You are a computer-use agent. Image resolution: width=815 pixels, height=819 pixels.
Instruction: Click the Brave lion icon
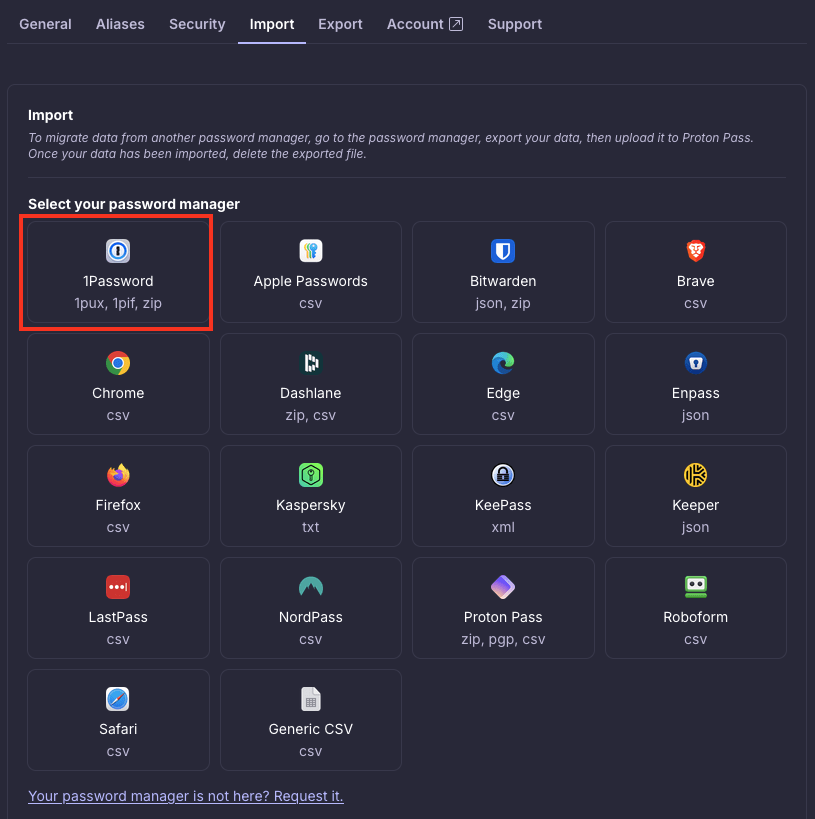pos(695,251)
